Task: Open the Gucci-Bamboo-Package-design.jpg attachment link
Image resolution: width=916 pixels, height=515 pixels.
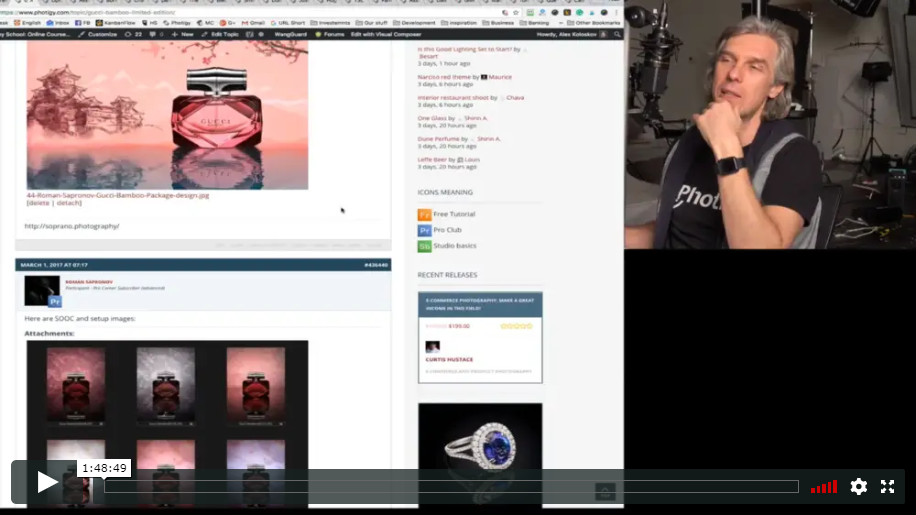Action: pyautogui.click(x=117, y=195)
